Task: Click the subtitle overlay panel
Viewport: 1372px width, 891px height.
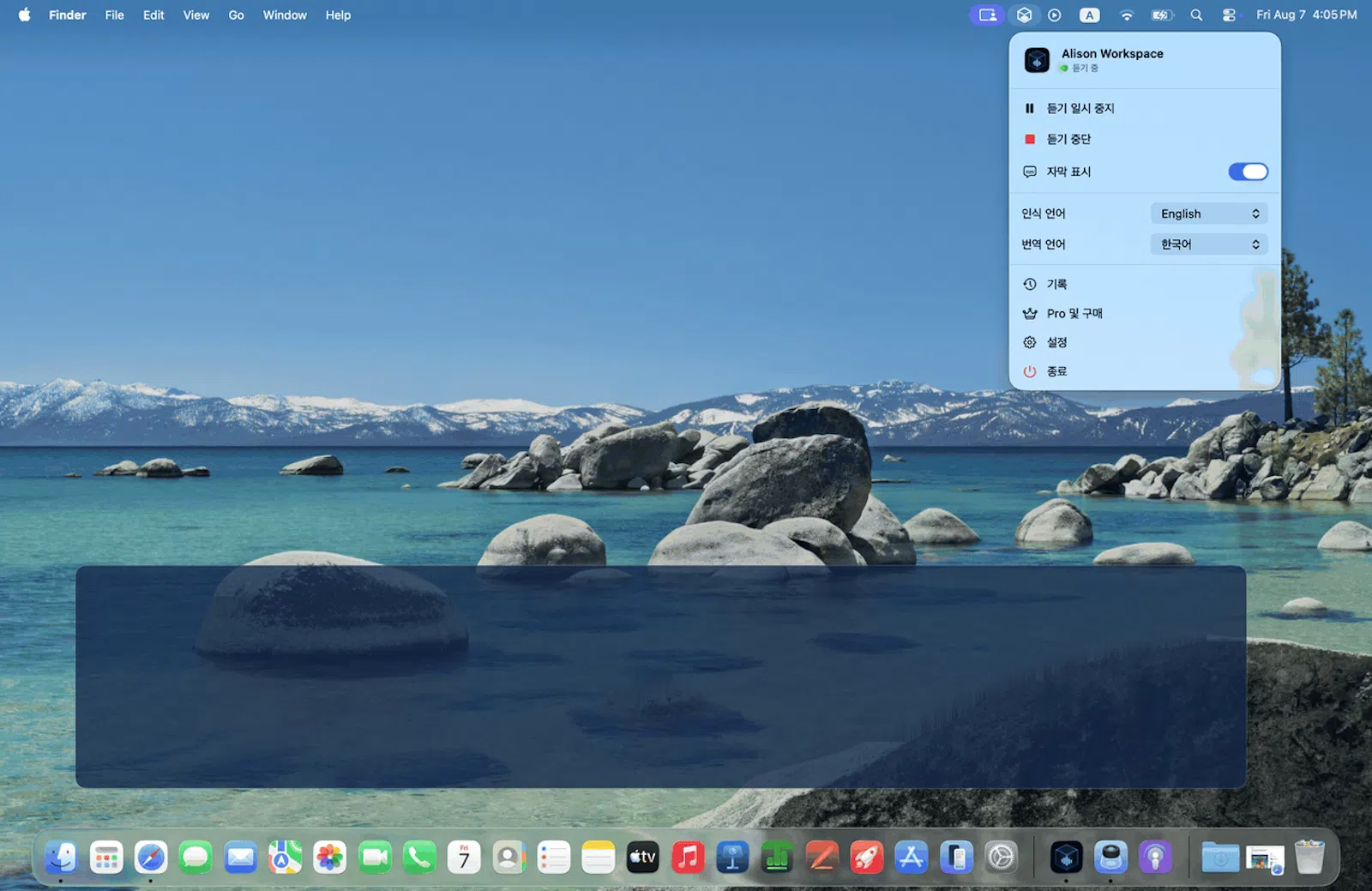Action: [x=660, y=677]
